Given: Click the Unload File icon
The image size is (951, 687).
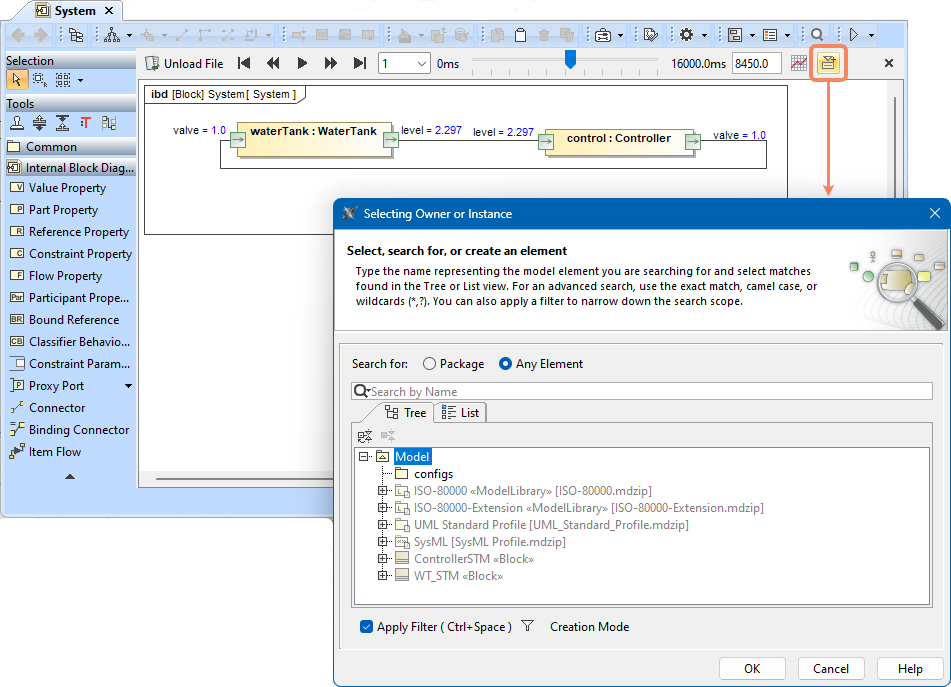Looking at the screenshot, I should [153, 63].
